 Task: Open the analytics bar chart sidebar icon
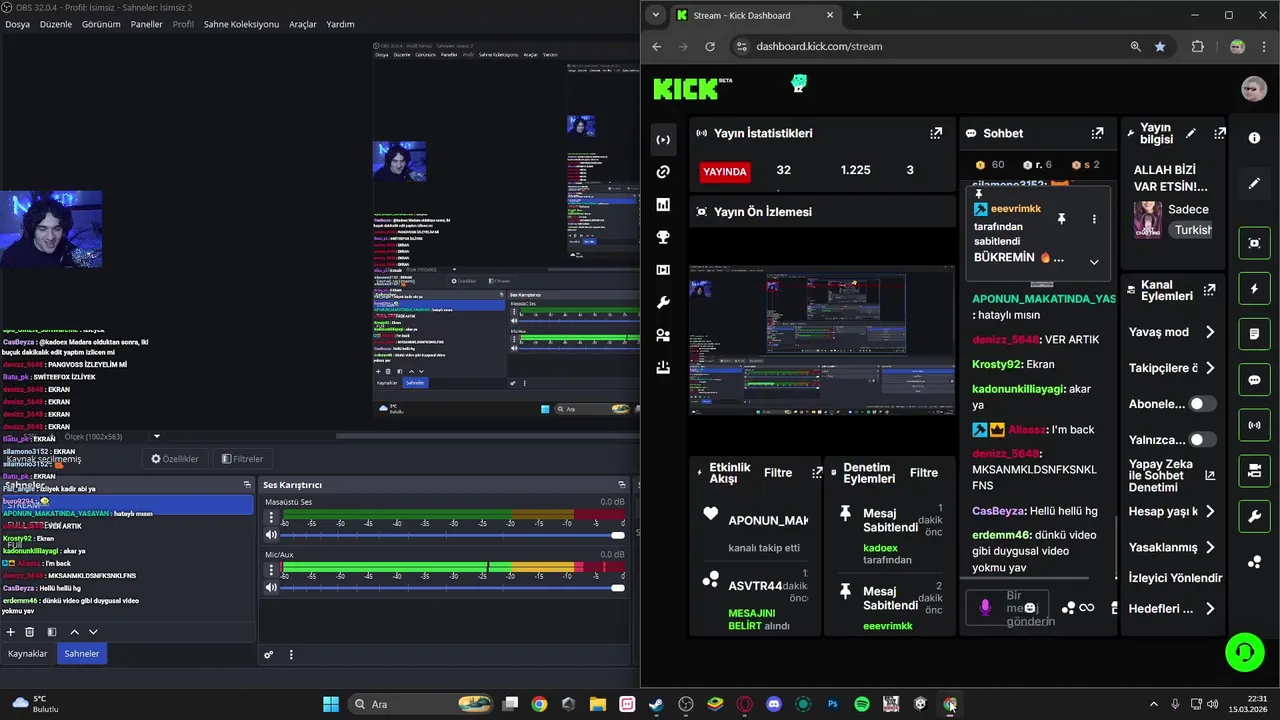click(663, 205)
